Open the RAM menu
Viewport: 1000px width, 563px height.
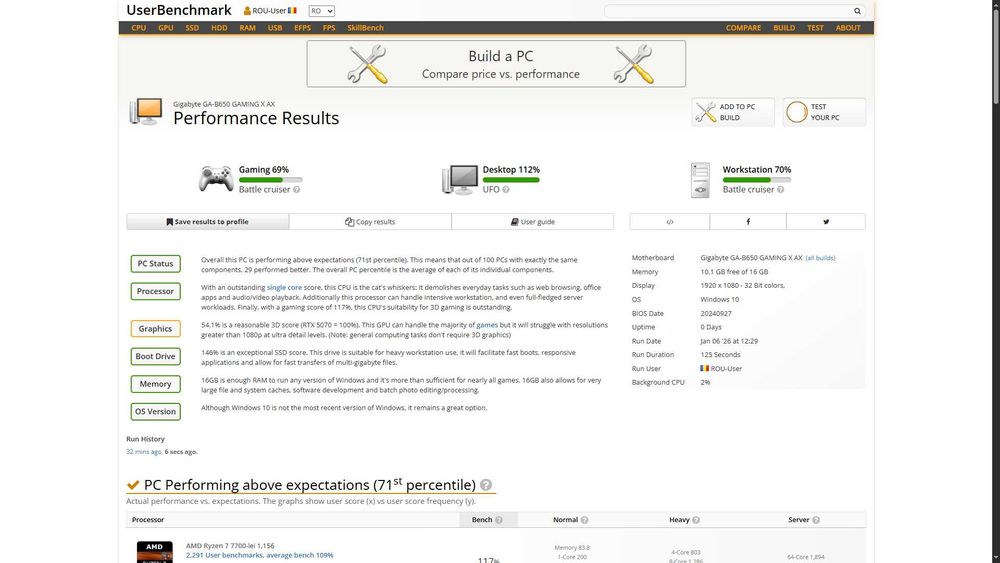coord(247,28)
